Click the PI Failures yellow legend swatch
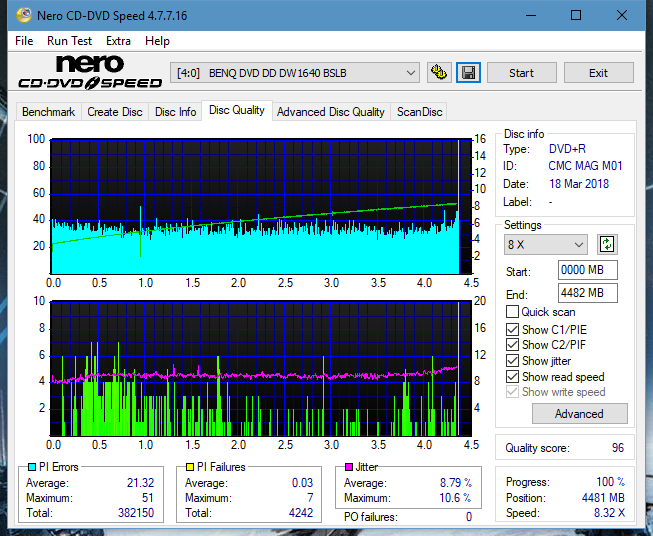 [190, 467]
